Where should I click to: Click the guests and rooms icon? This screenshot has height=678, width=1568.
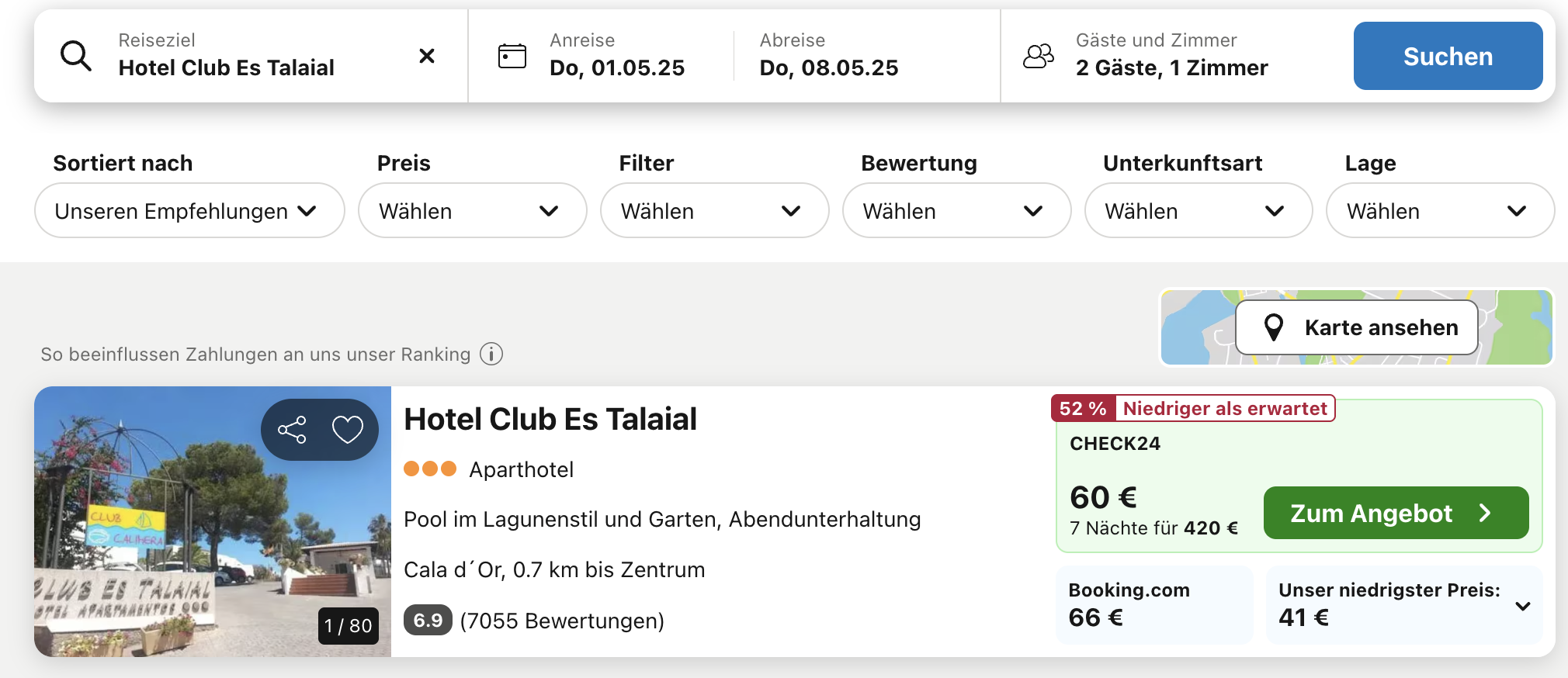pos(1039,56)
